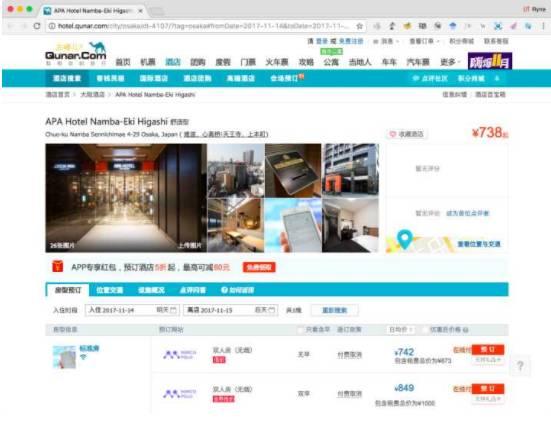Screen dimensions: 551x422
Task: Click the underlined hotel area link after the address
Action: (x=226, y=134)
